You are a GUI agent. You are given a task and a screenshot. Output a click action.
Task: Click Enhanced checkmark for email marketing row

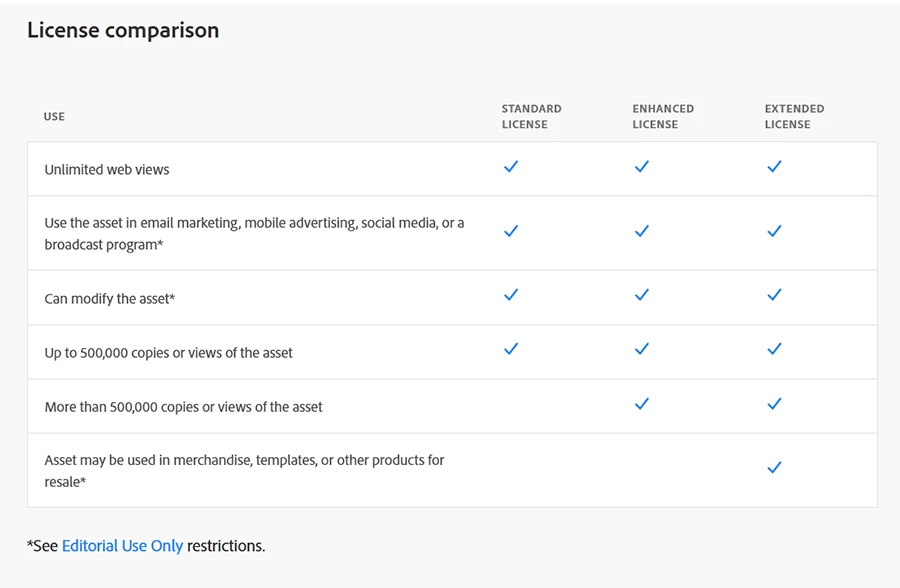click(x=642, y=231)
